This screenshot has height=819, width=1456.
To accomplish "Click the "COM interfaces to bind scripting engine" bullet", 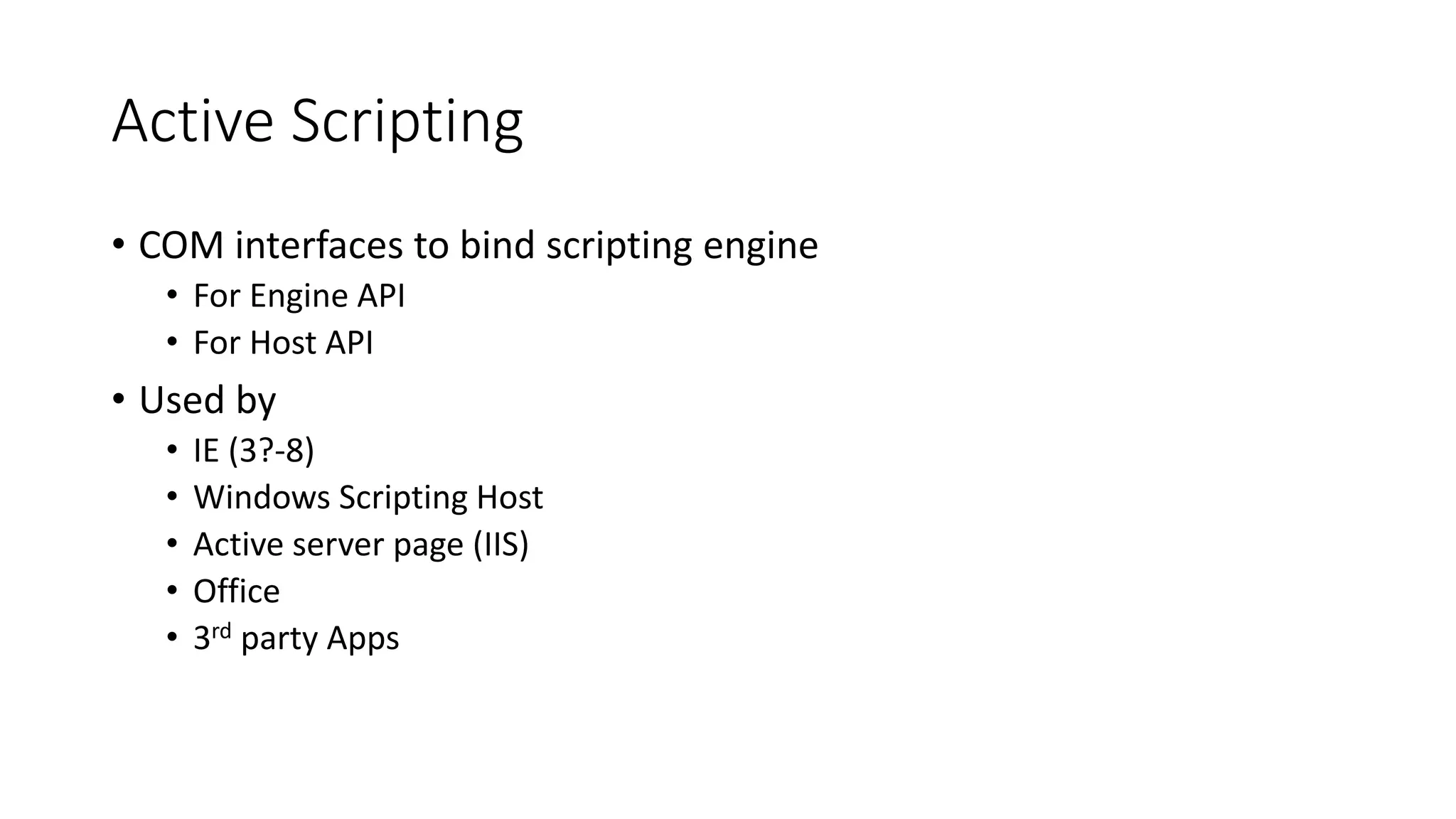I will coord(478,245).
